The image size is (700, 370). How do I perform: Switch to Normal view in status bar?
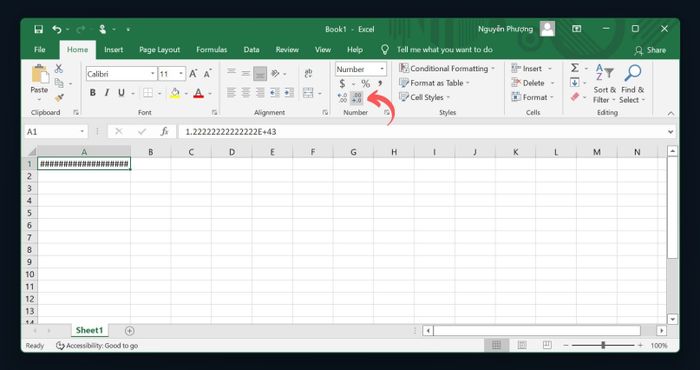(496, 345)
